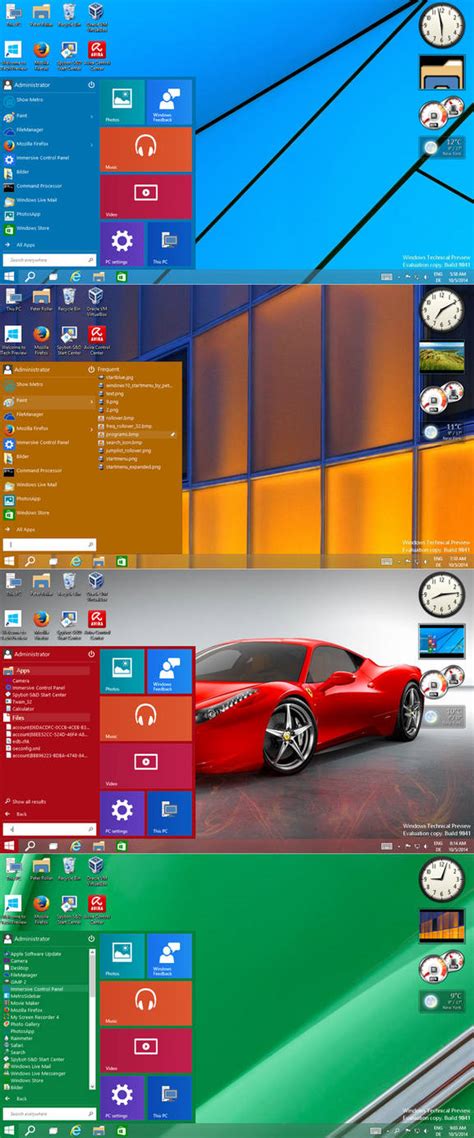Viewport: 474px width, 1138px height.
Task: Click Start button on blue taskbar
Action: tap(9, 277)
